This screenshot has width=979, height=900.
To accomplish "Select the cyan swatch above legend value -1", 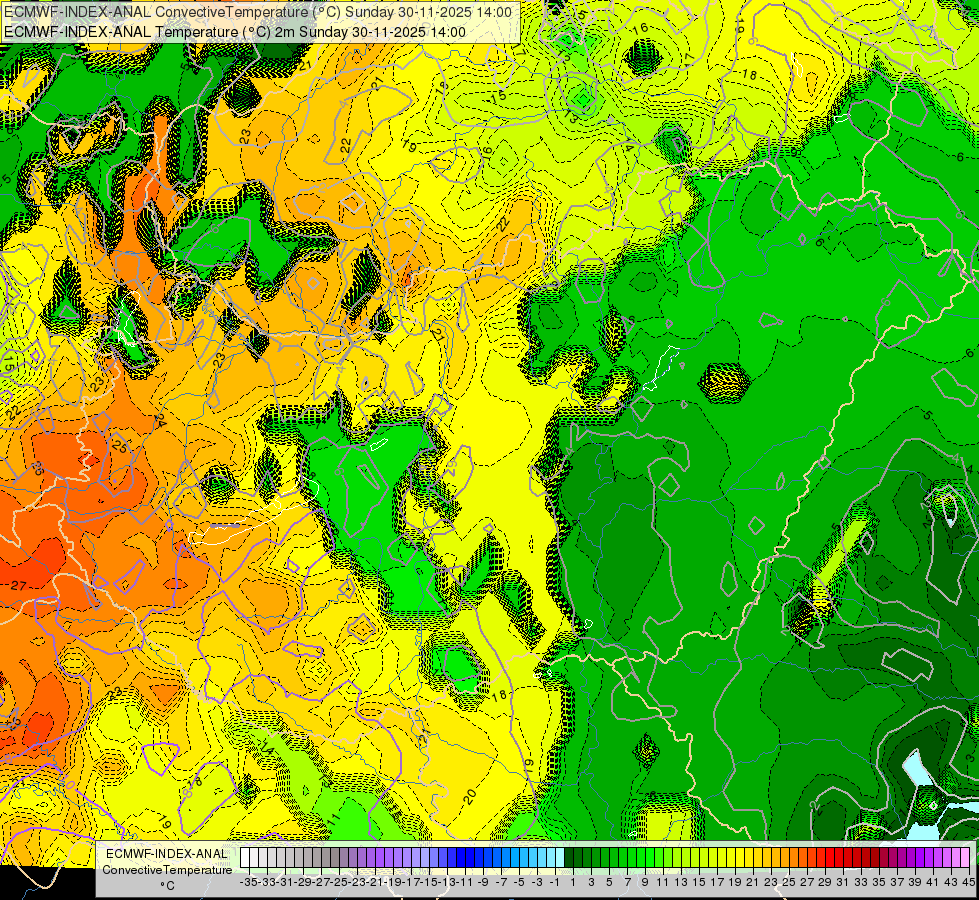I will (x=551, y=857).
